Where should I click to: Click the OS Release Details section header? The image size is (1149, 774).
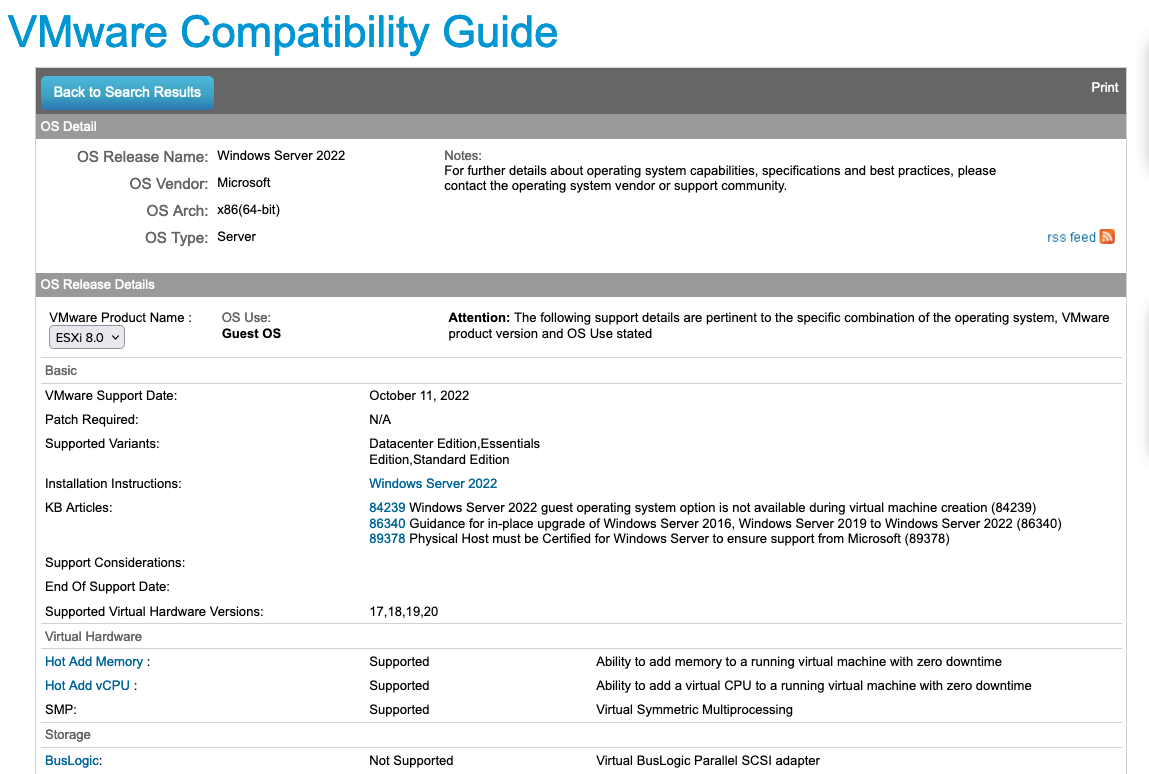tap(97, 284)
